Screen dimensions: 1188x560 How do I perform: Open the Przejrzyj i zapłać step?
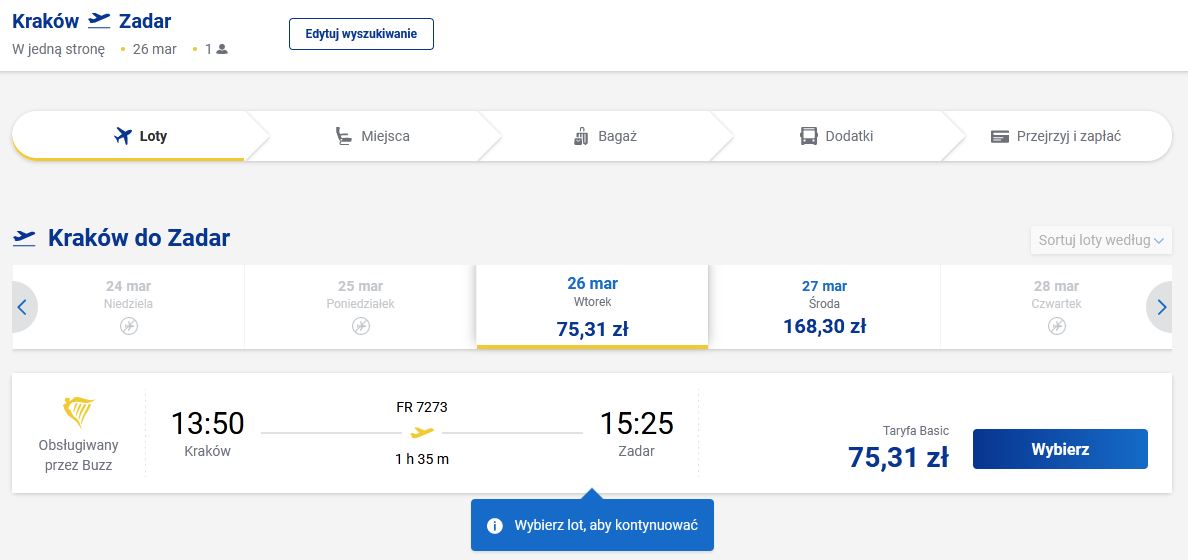pyautogui.click(x=1056, y=136)
